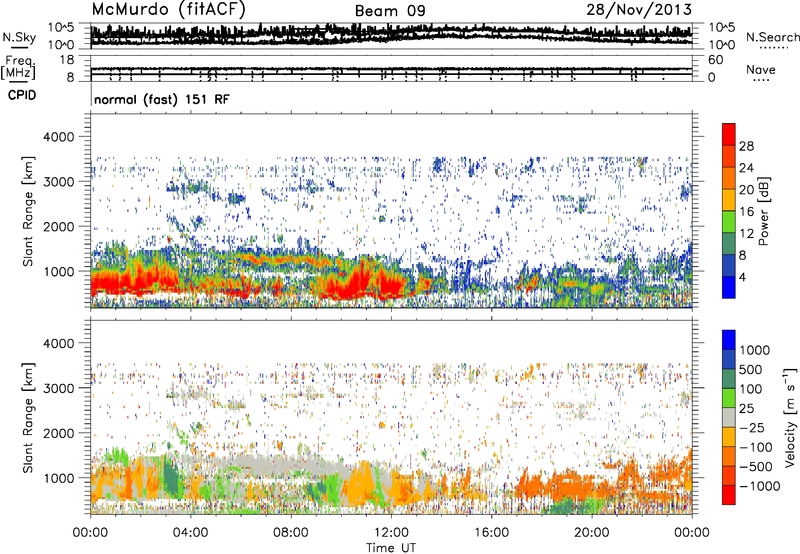Click the Nave label
Image resolution: width=800 pixels, height=554 pixels.
point(761,69)
